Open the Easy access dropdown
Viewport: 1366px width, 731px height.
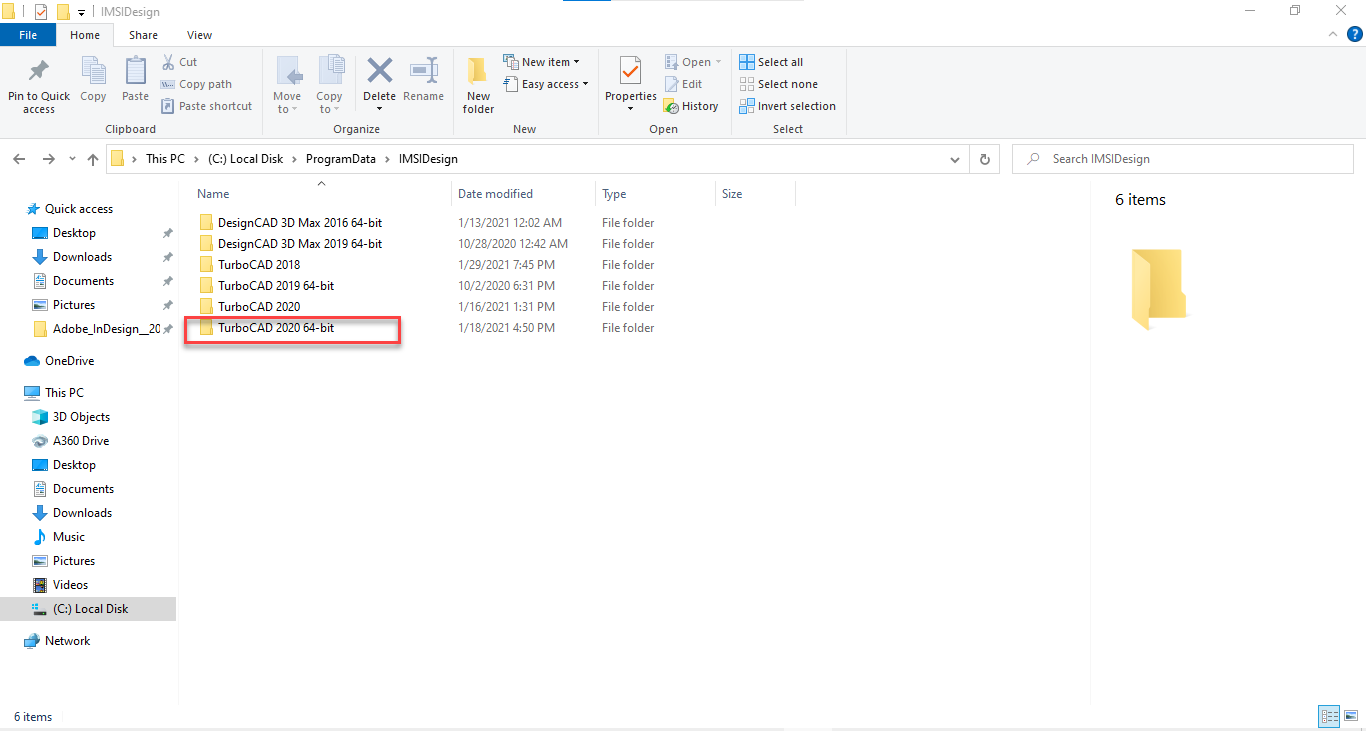pos(546,84)
